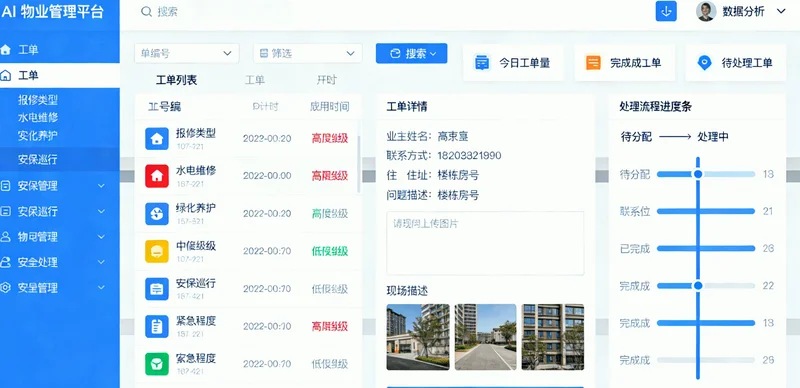Screen dimensions: 800x388
Task: Select 安保巡行 highlighted sidebar submenu item
Action: tap(60, 160)
